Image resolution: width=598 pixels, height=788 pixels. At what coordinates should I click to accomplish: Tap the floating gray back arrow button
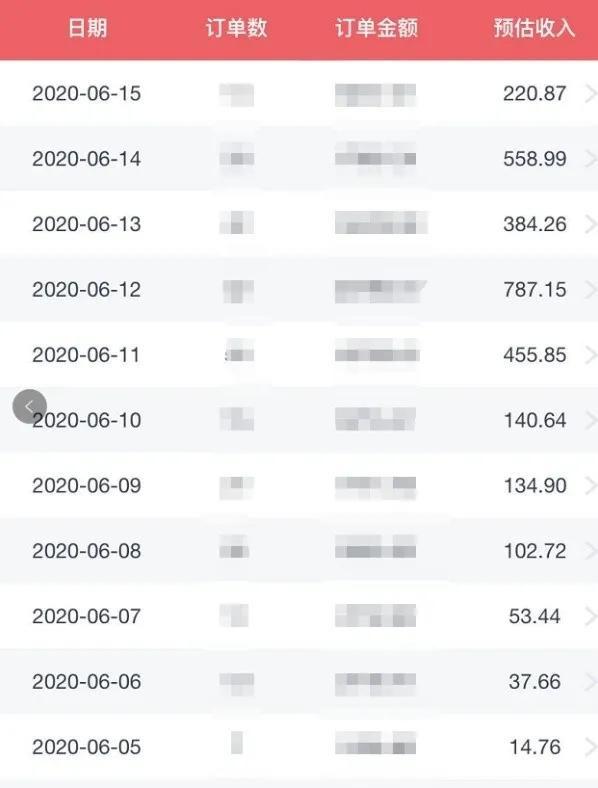coord(30,406)
